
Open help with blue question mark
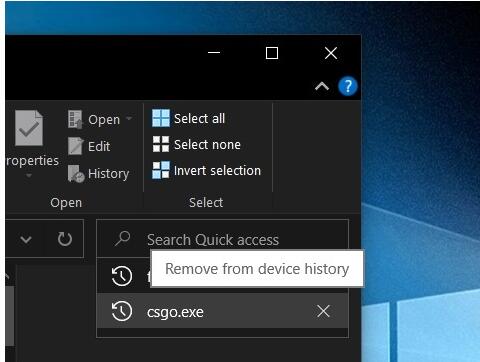348,86
